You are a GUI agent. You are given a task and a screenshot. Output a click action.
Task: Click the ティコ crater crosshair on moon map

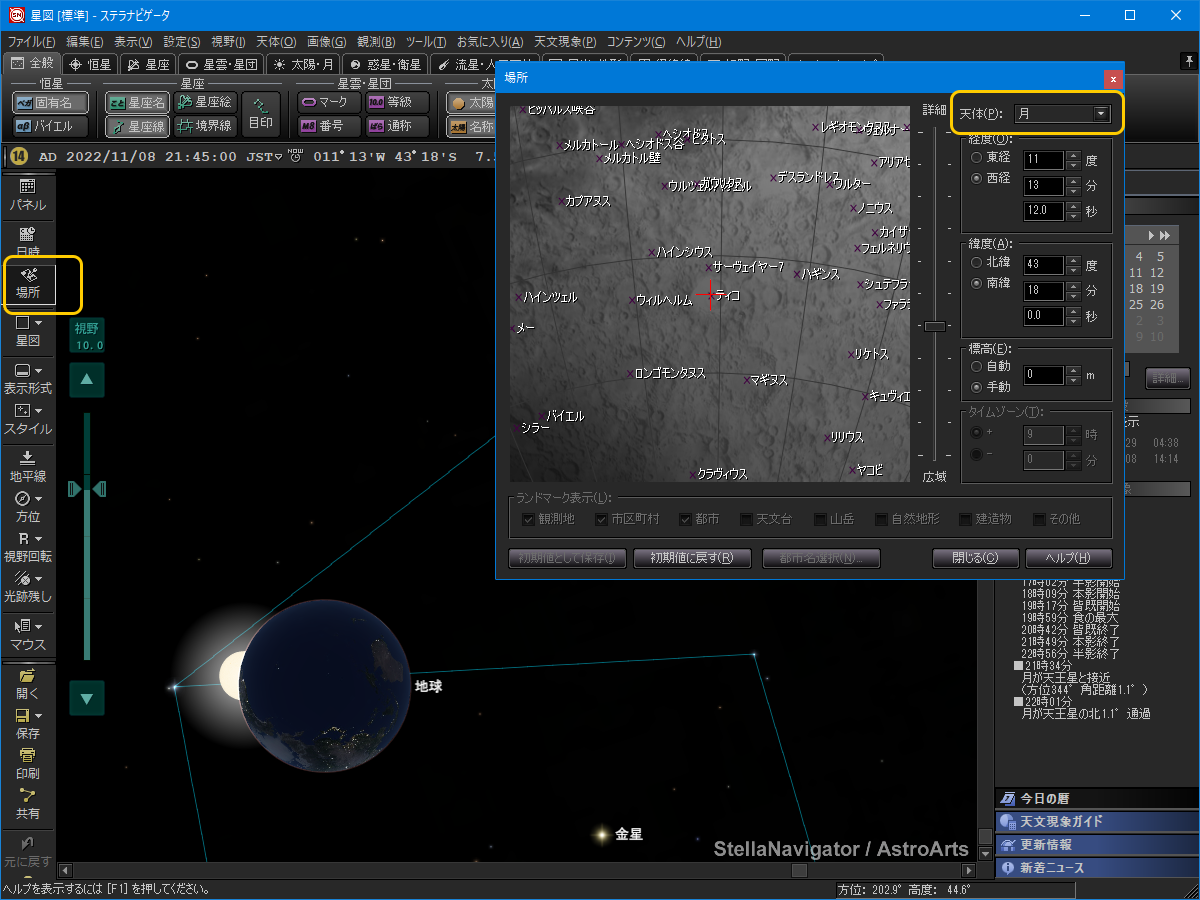[710, 295]
